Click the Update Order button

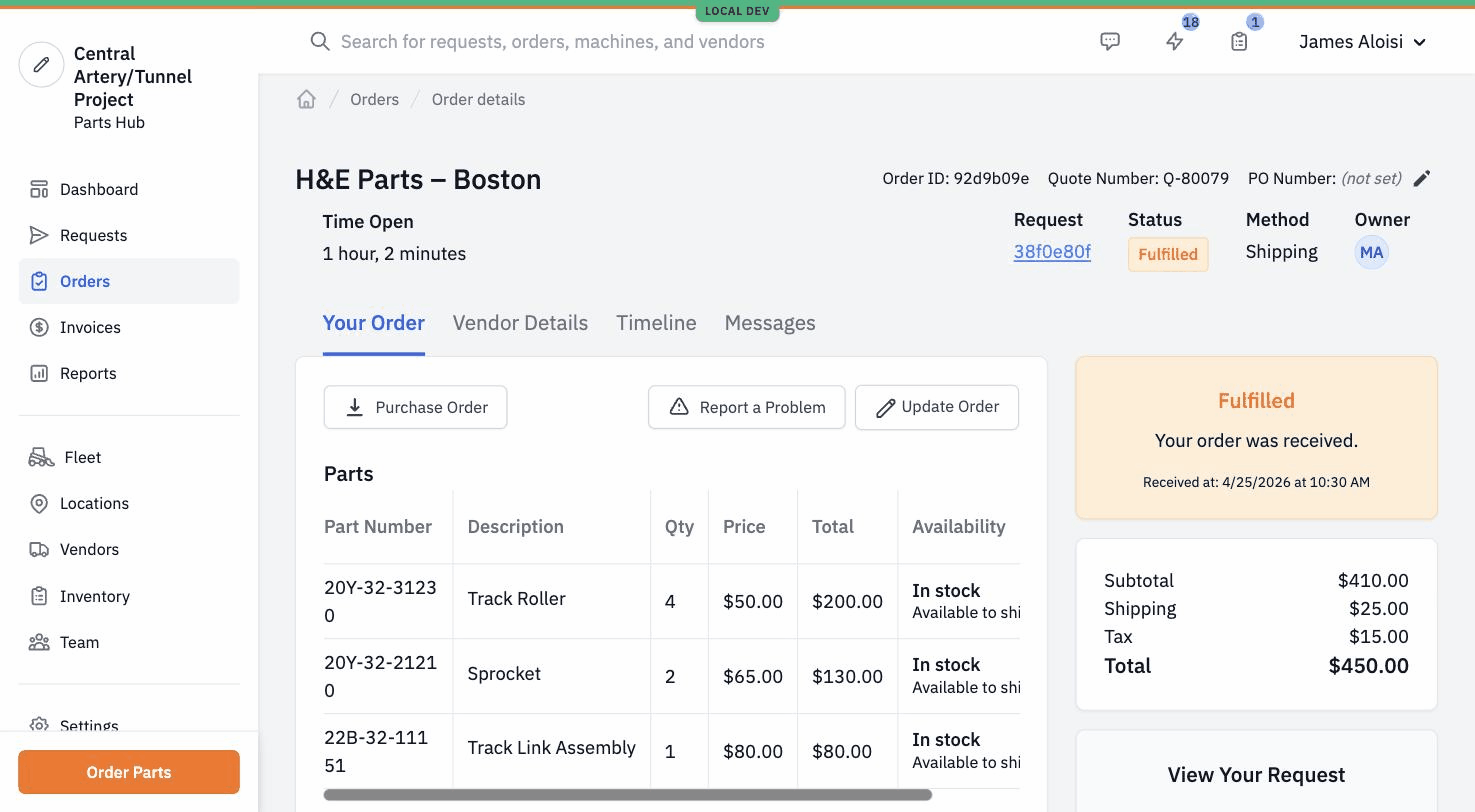pos(937,407)
